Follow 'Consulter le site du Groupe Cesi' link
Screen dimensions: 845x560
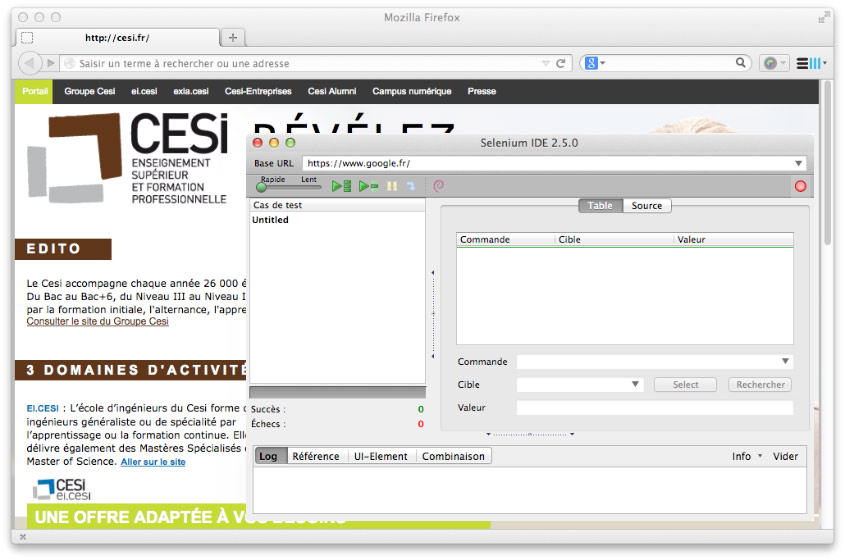(x=98, y=321)
